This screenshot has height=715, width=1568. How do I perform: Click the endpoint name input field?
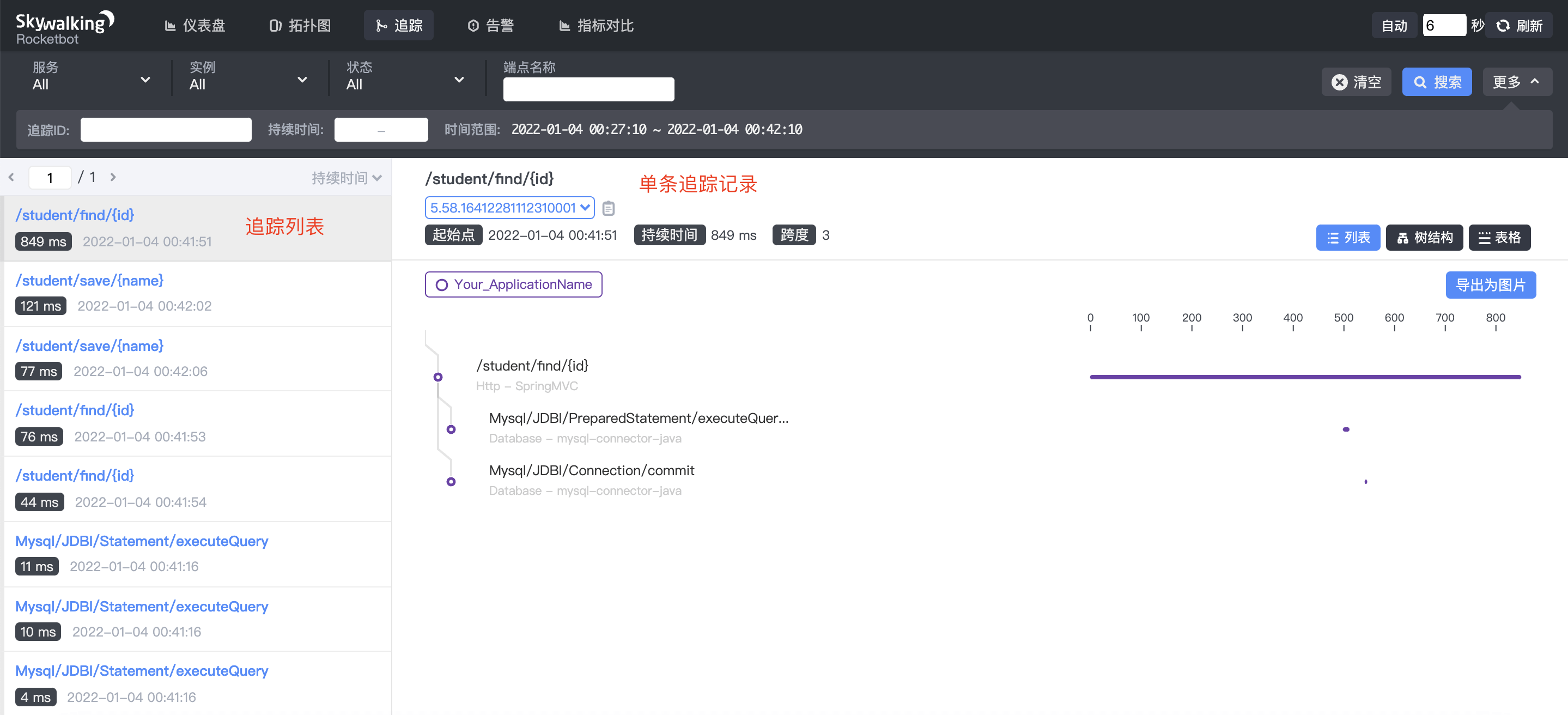tap(588, 89)
